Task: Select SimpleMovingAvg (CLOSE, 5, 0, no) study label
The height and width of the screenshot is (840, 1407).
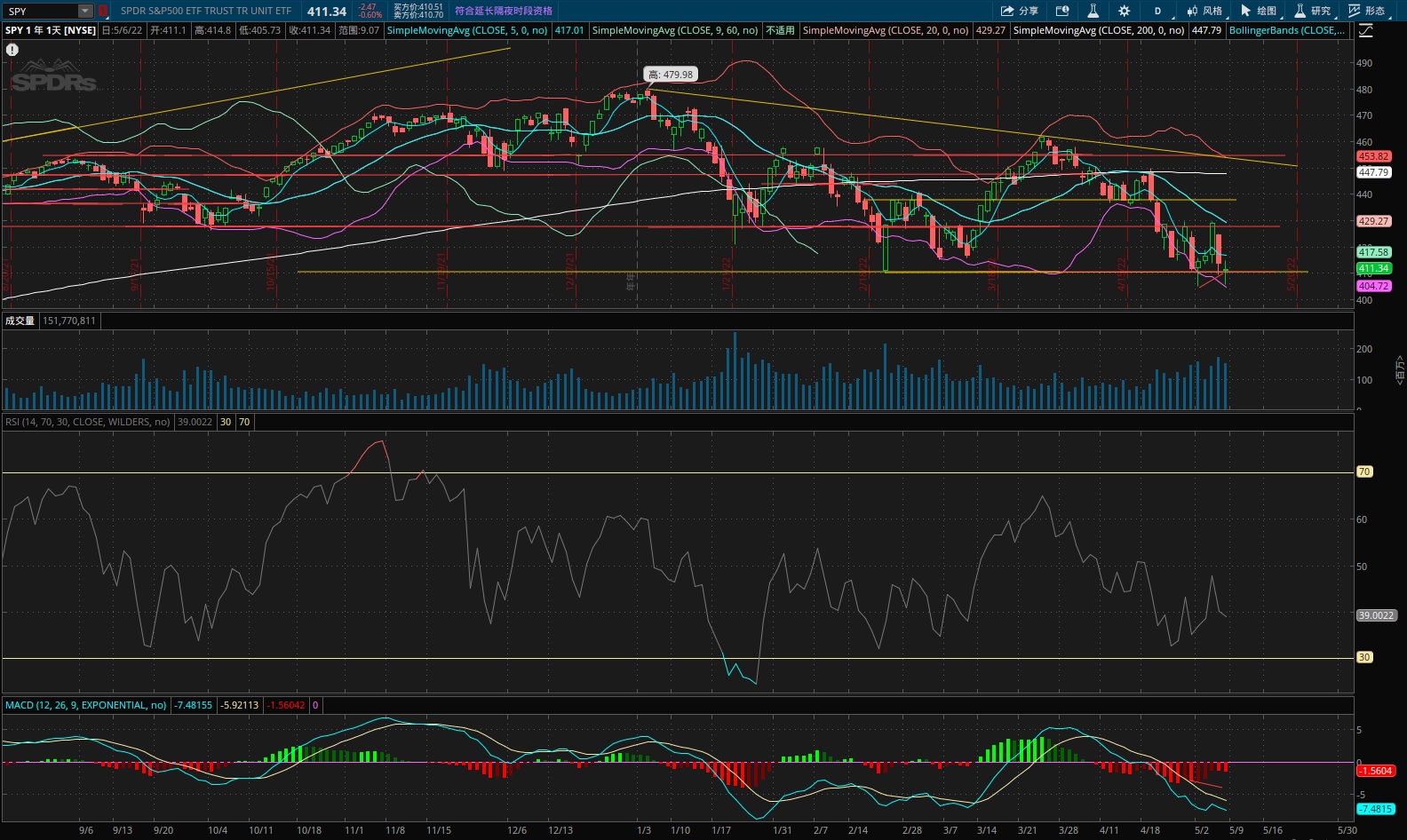Action: coord(467,30)
